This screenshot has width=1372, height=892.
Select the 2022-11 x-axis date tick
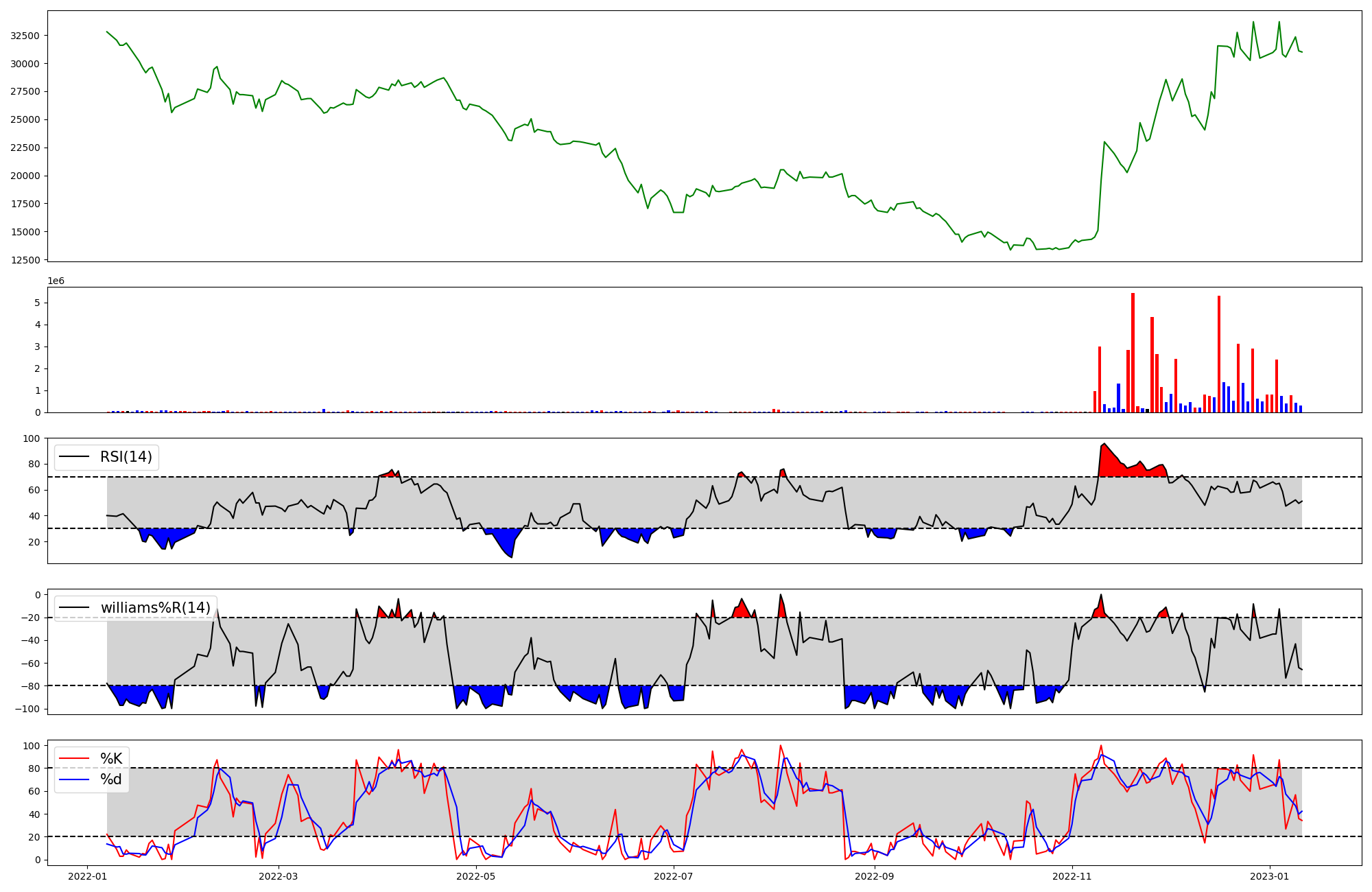click(1072, 876)
